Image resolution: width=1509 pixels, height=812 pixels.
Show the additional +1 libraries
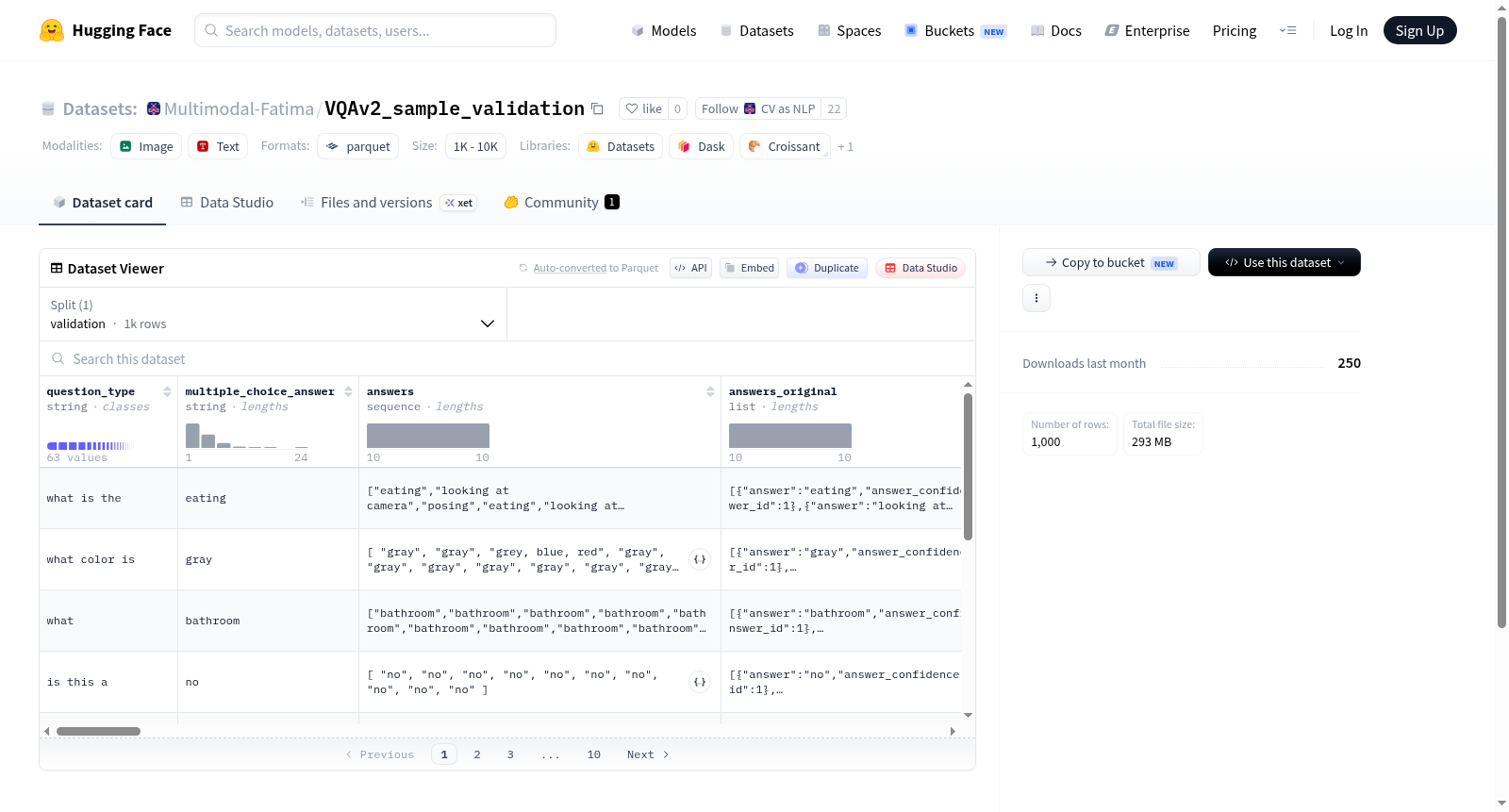(846, 147)
